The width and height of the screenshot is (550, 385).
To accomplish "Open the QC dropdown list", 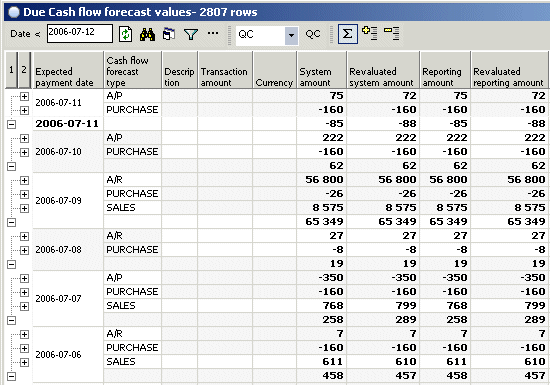I will point(291,35).
